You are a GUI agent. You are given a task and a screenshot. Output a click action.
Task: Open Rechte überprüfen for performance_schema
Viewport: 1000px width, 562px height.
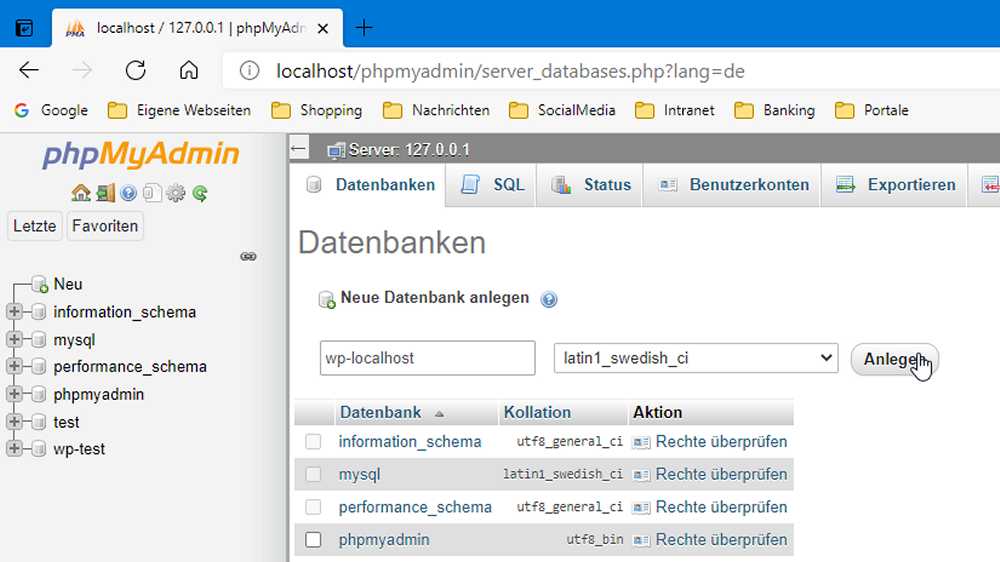[721, 507]
